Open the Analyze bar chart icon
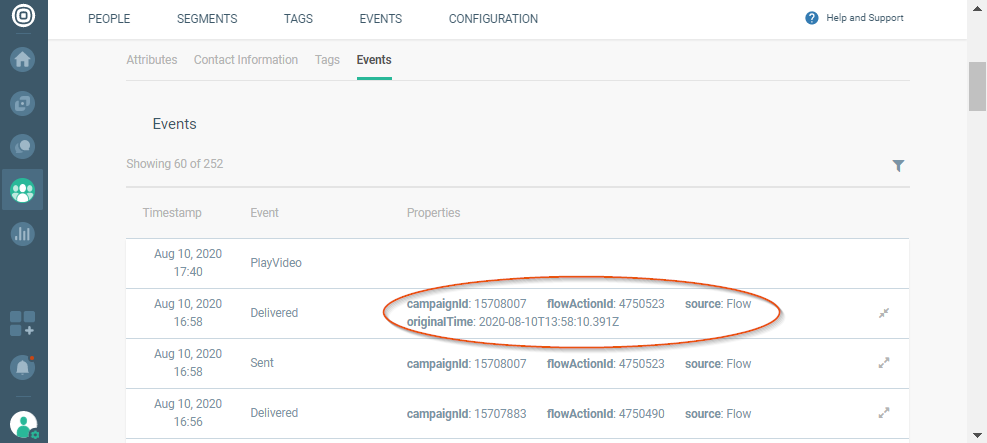Image resolution: width=987 pixels, height=443 pixels. 22,234
